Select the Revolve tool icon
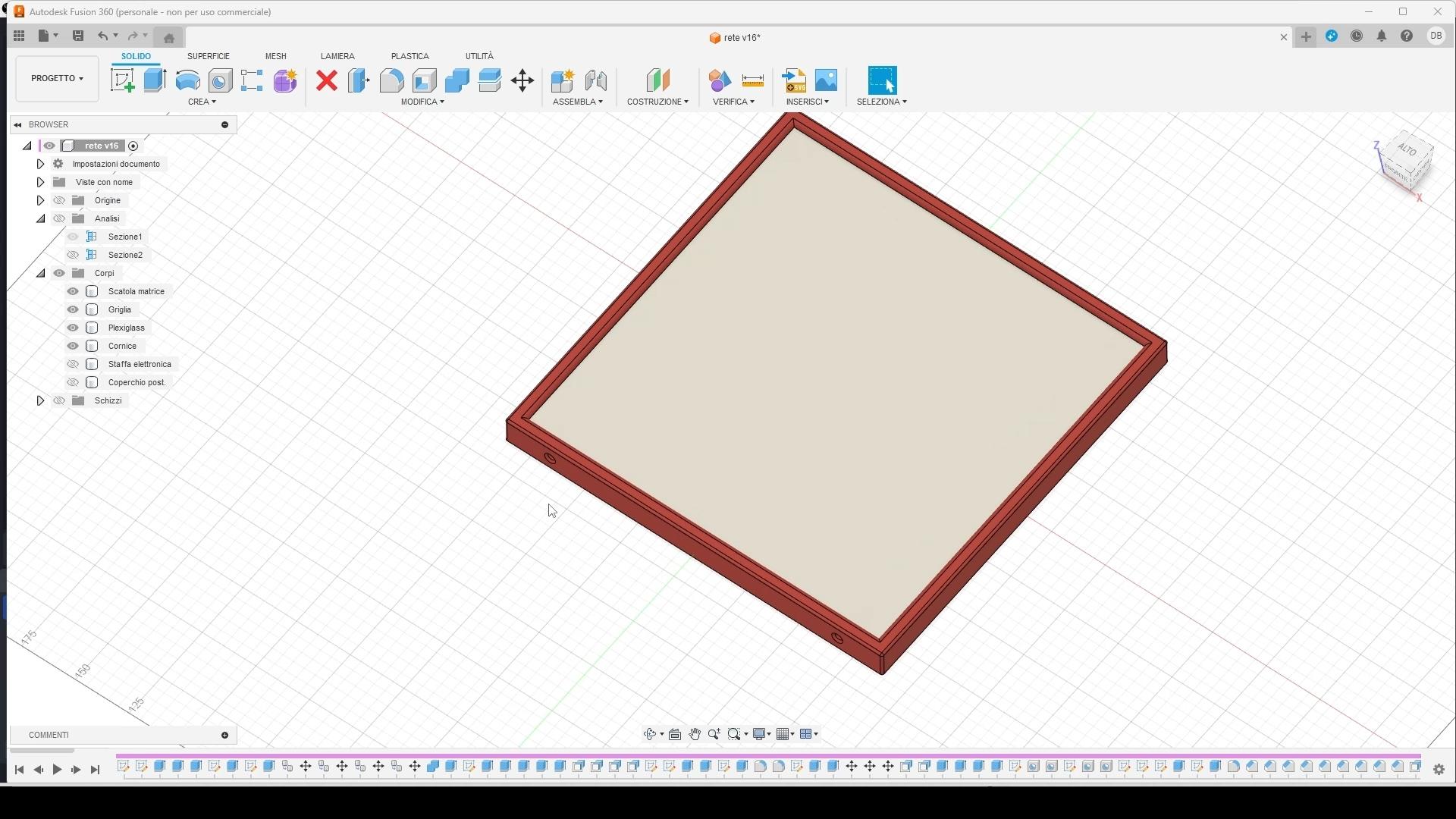Image resolution: width=1456 pixels, height=819 pixels. [187, 80]
